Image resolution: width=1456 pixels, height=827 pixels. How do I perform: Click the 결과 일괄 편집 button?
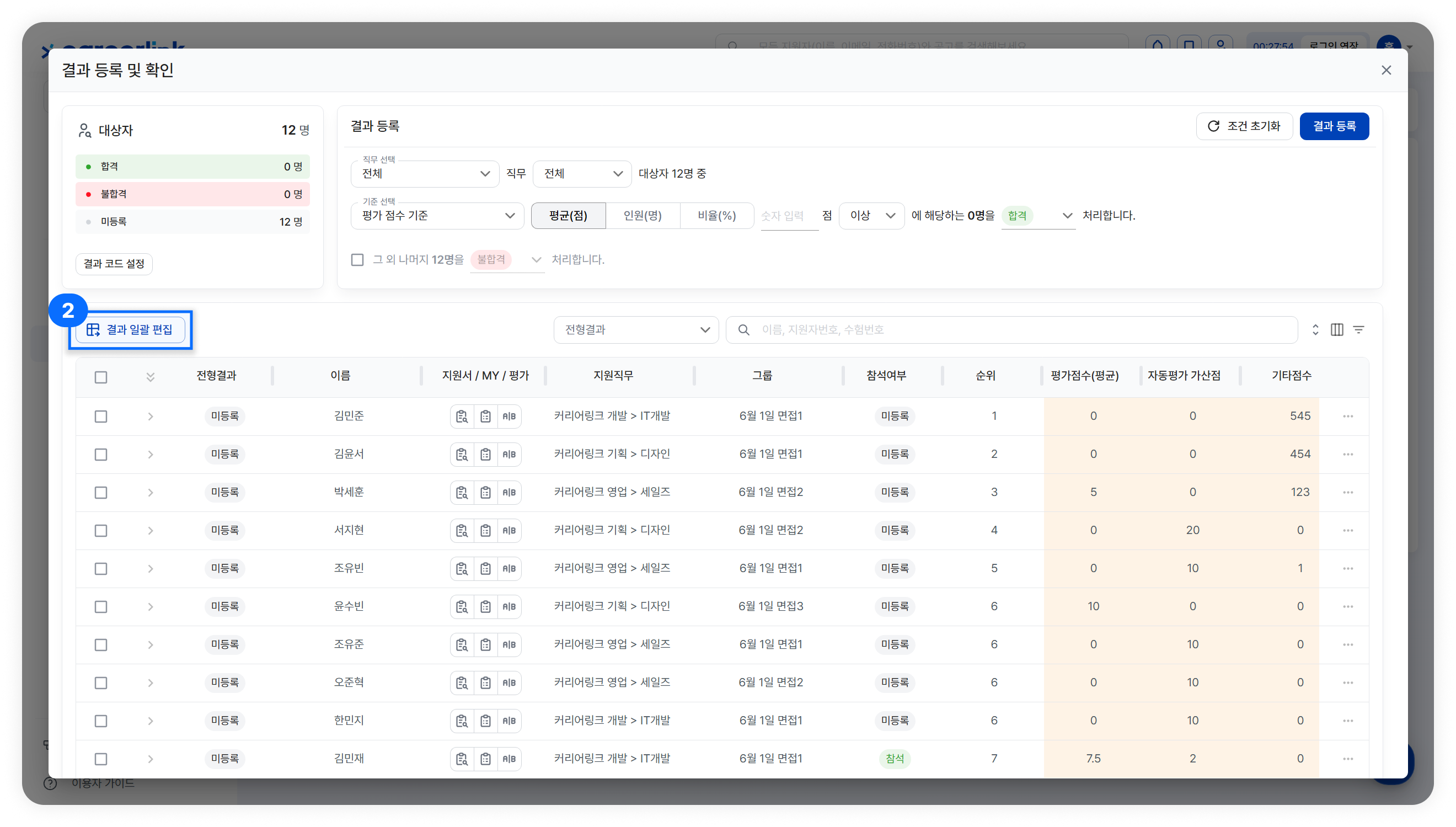(x=131, y=330)
